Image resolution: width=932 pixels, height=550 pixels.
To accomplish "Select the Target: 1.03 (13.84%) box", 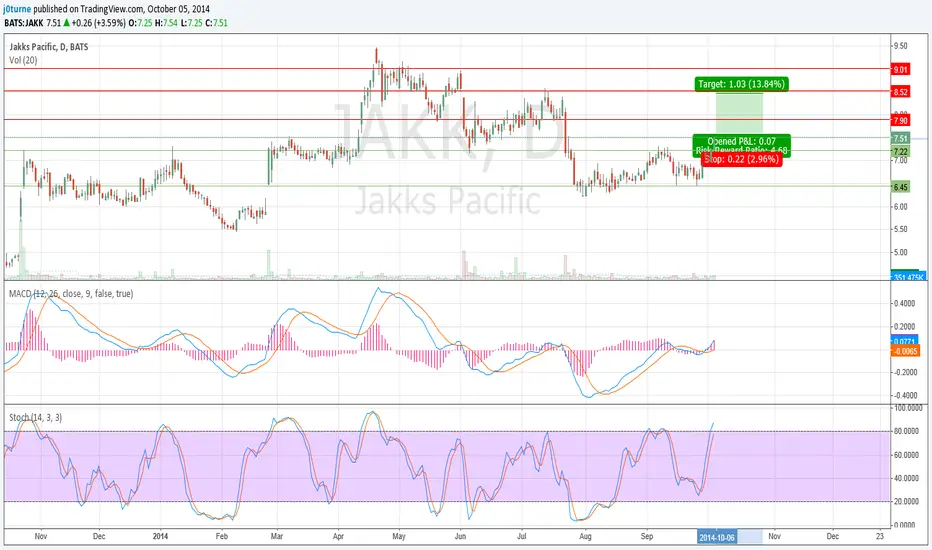I will click(x=741, y=84).
